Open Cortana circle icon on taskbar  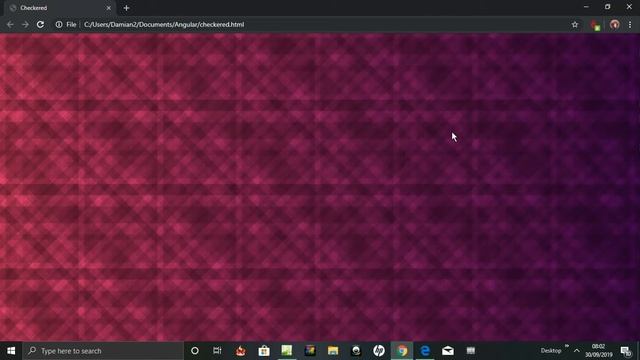(195, 351)
